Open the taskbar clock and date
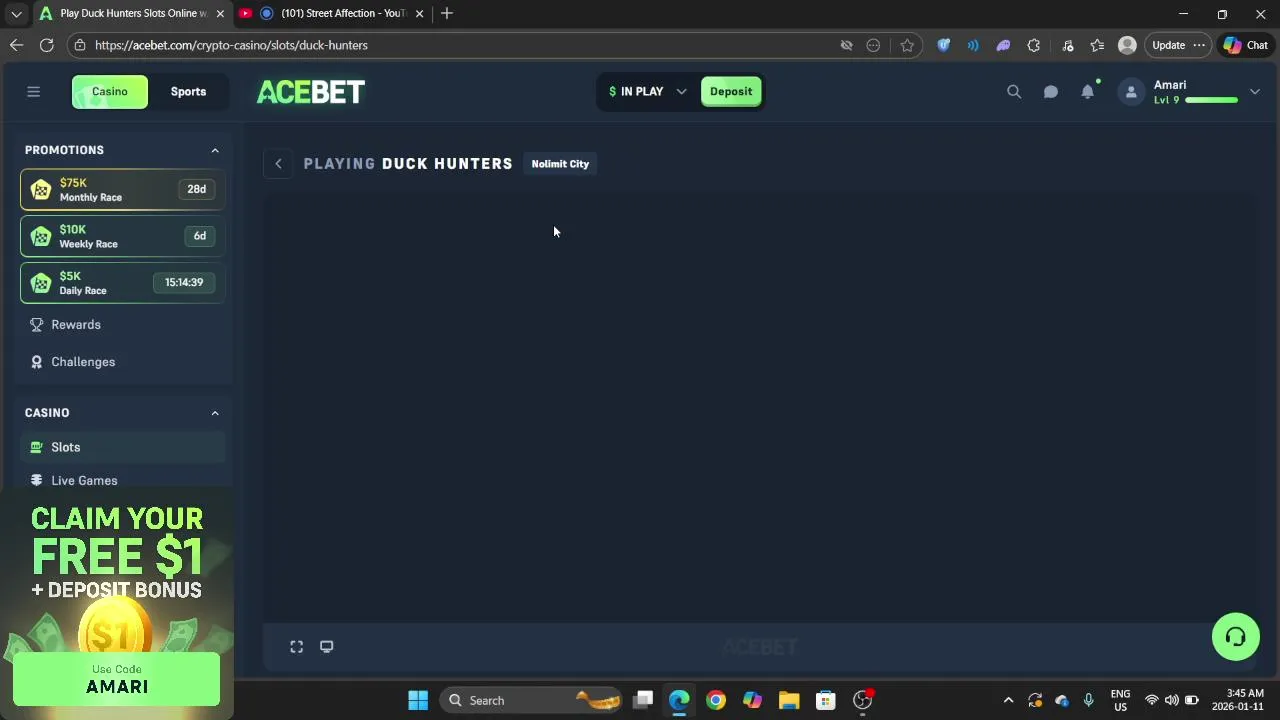Viewport: 1280px width, 720px height. pyautogui.click(x=1237, y=700)
